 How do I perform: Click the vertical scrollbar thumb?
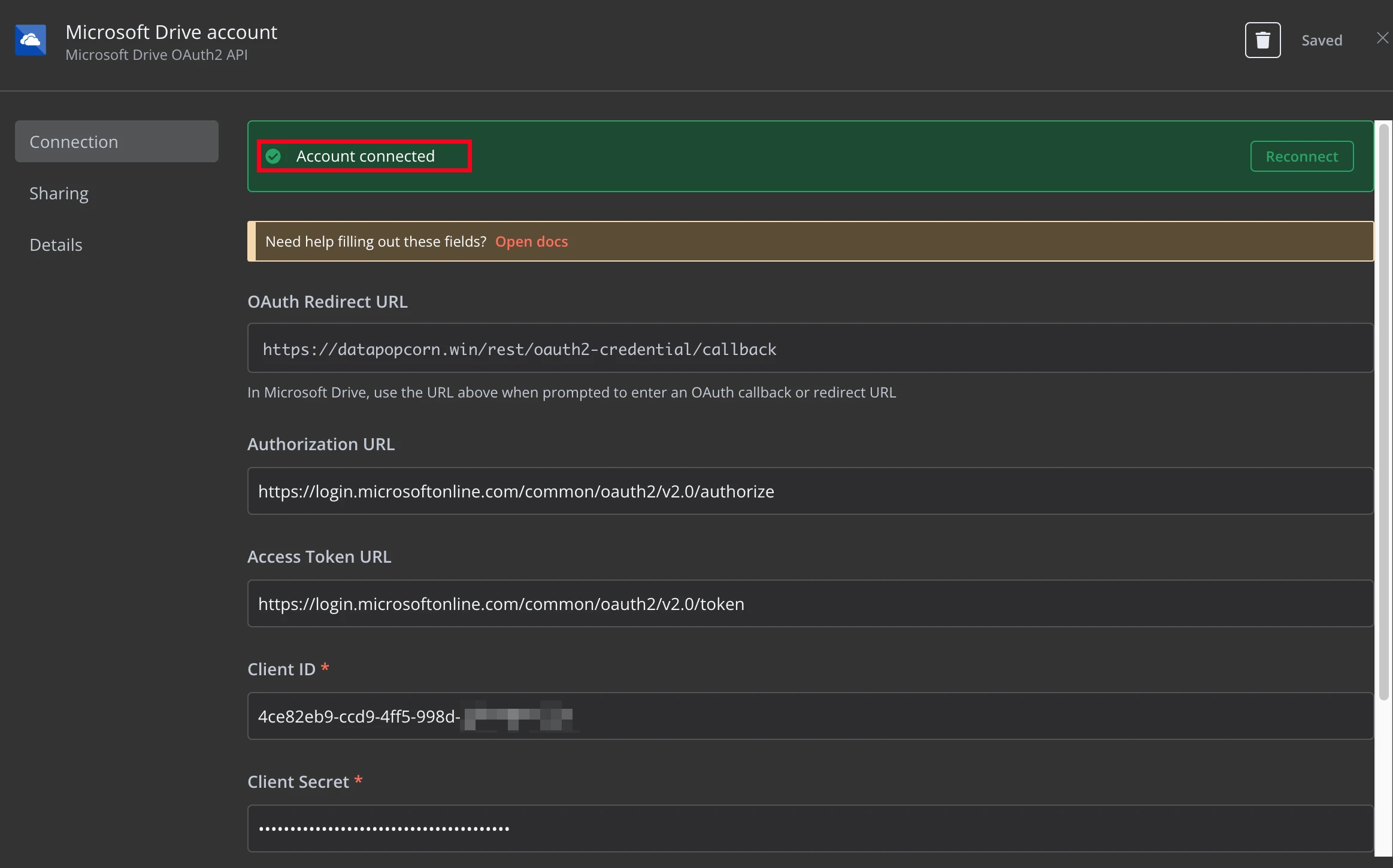click(1383, 413)
